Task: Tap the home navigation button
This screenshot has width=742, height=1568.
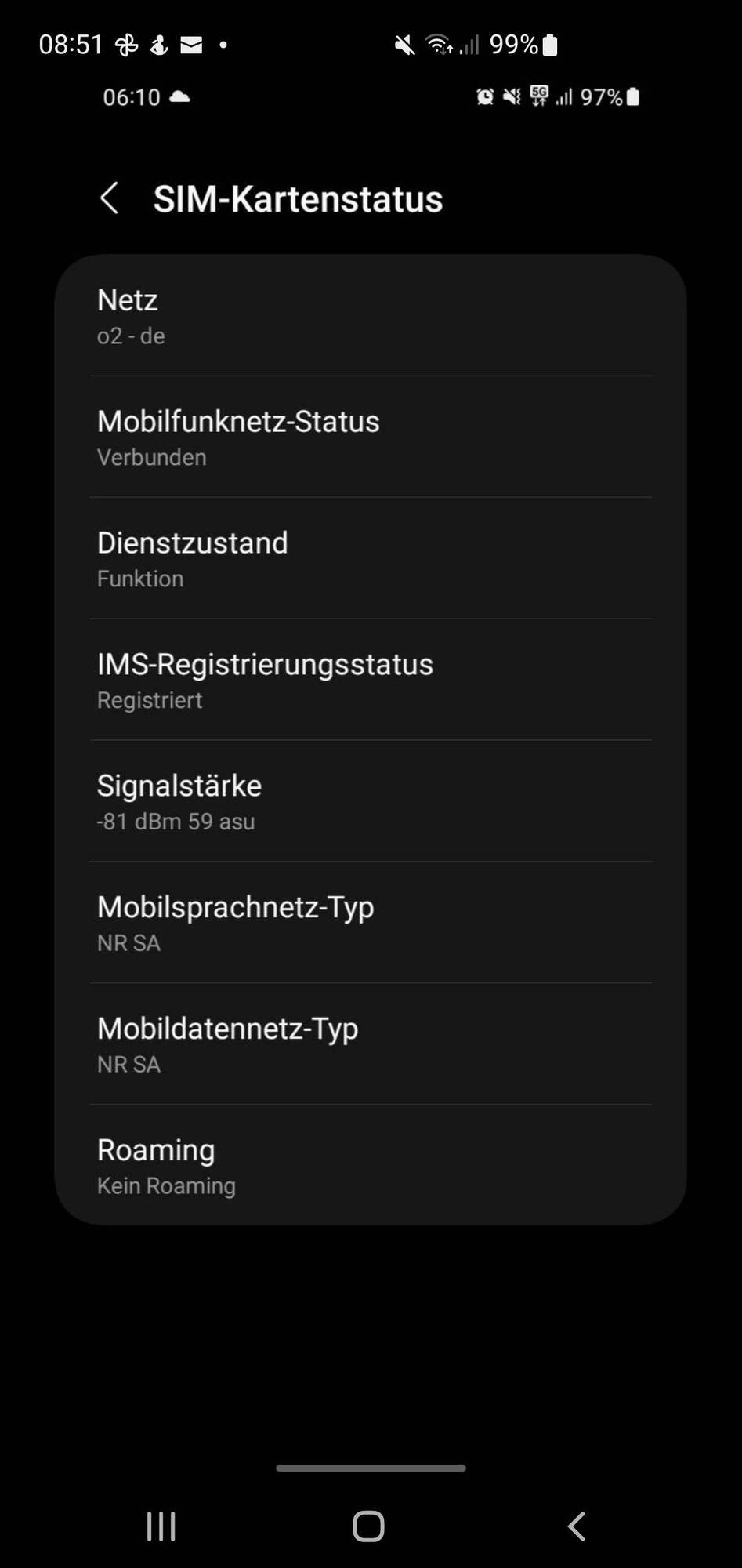Action: tap(368, 1526)
